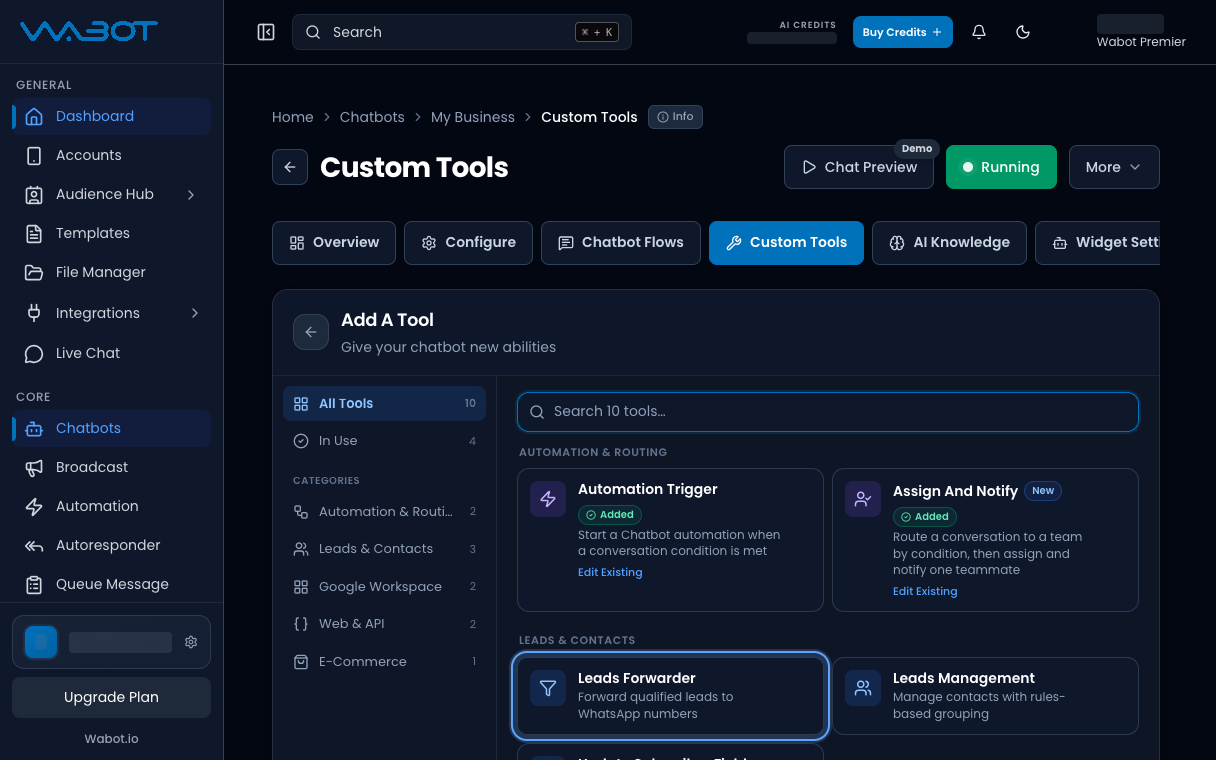
Task: Focus the top Search bar
Action: click(x=462, y=32)
